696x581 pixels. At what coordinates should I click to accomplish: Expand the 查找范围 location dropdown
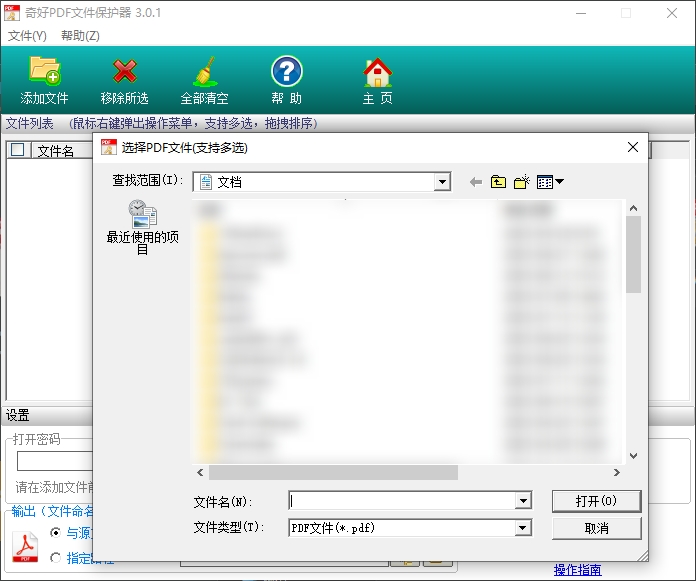point(442,182)
